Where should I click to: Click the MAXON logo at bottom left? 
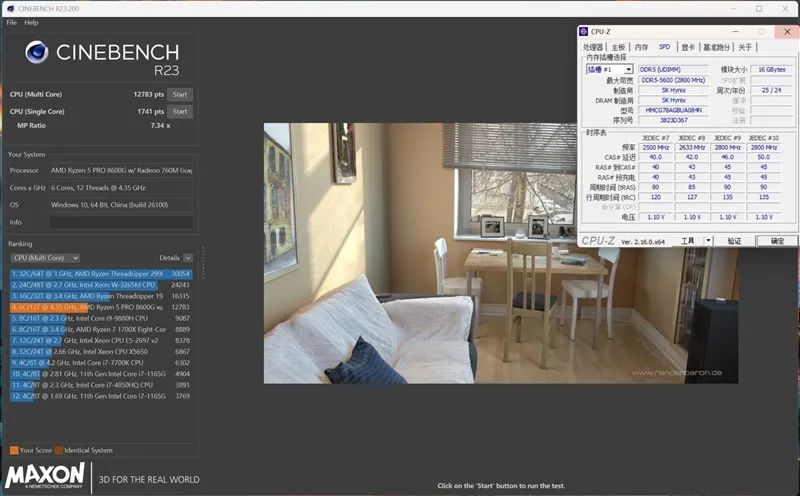45,474
